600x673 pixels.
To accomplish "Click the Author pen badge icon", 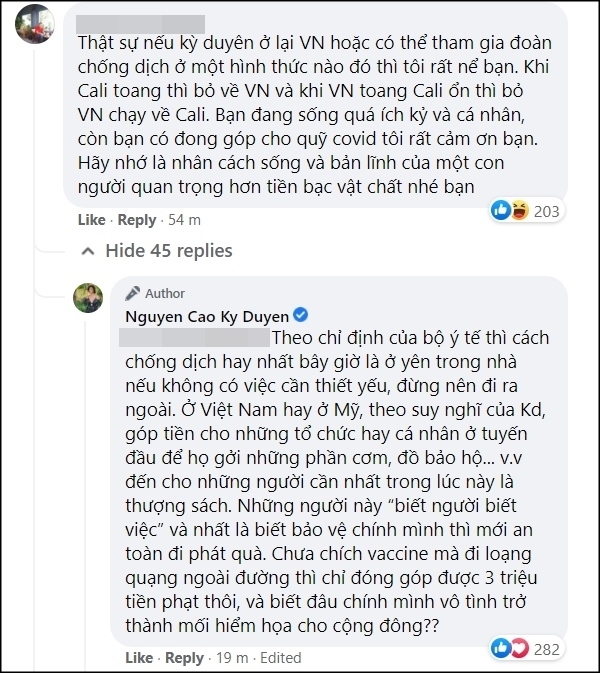I will pos(133,294).
